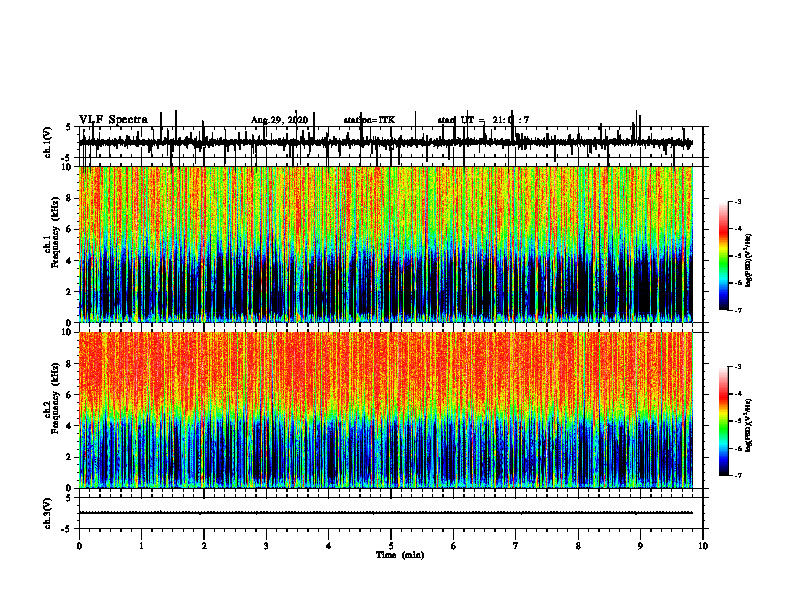The width and height of the screenshot is (792, 612).
Task: Click the "1" tick on the time axis
Action: click(141, 546)
